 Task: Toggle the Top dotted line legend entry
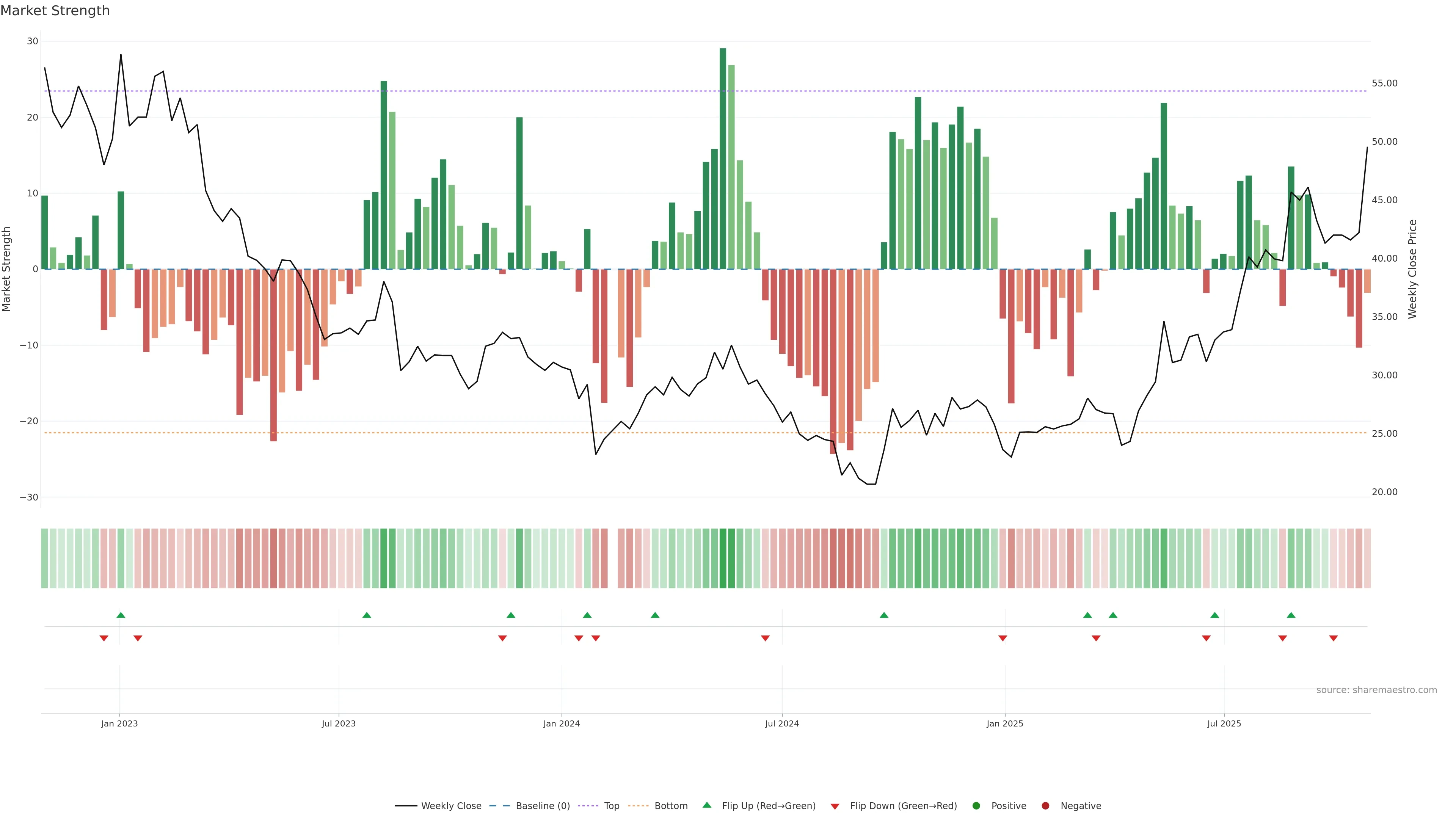pyautogui.click(x=612, y=805)
